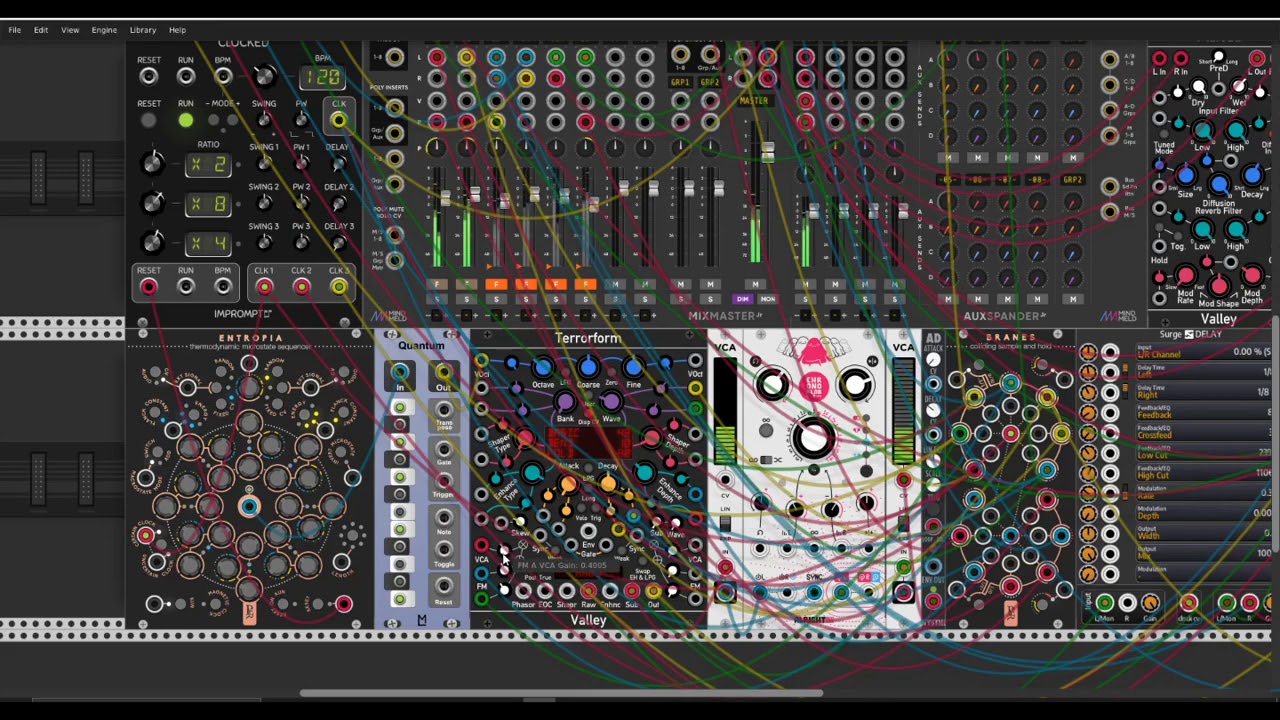Click the orange Attack knob on Terrorform
This screenshot has height=720, width=1280.
coord(568,484)
